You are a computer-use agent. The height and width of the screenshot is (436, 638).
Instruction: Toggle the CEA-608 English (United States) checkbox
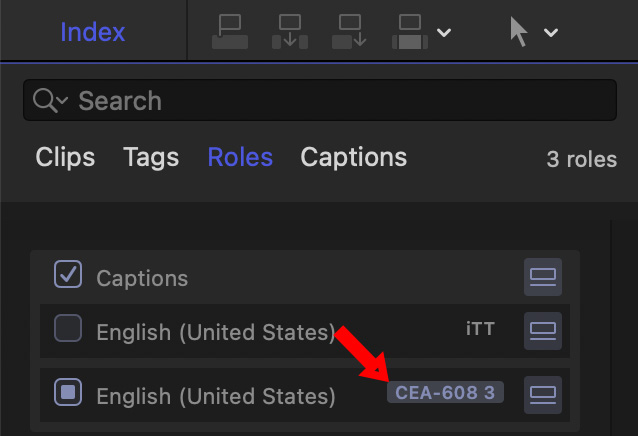67,394
